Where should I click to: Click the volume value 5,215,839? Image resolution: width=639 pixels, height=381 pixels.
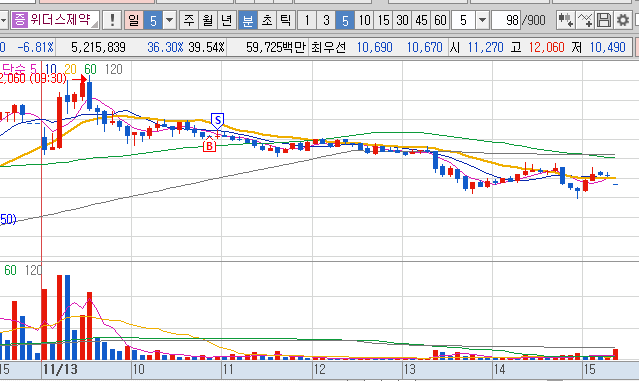(x=98, y=48)
